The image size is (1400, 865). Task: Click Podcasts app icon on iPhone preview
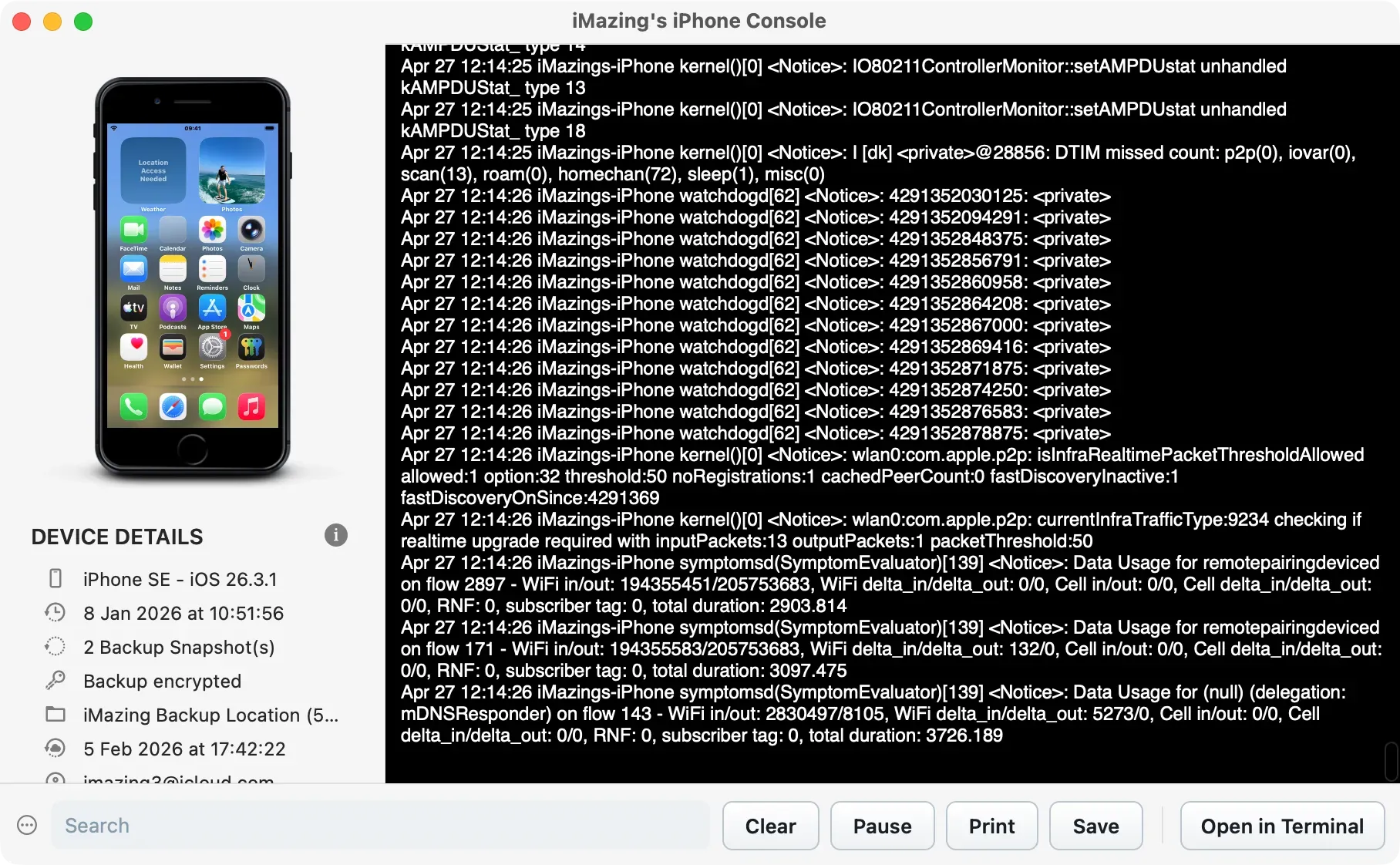[x=173, y=308]
